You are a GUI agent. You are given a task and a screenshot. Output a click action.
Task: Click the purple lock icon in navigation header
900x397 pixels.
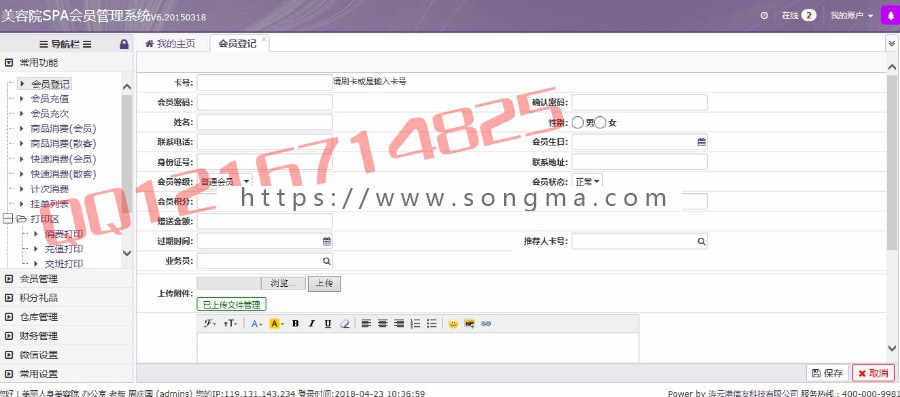point(123,44)
